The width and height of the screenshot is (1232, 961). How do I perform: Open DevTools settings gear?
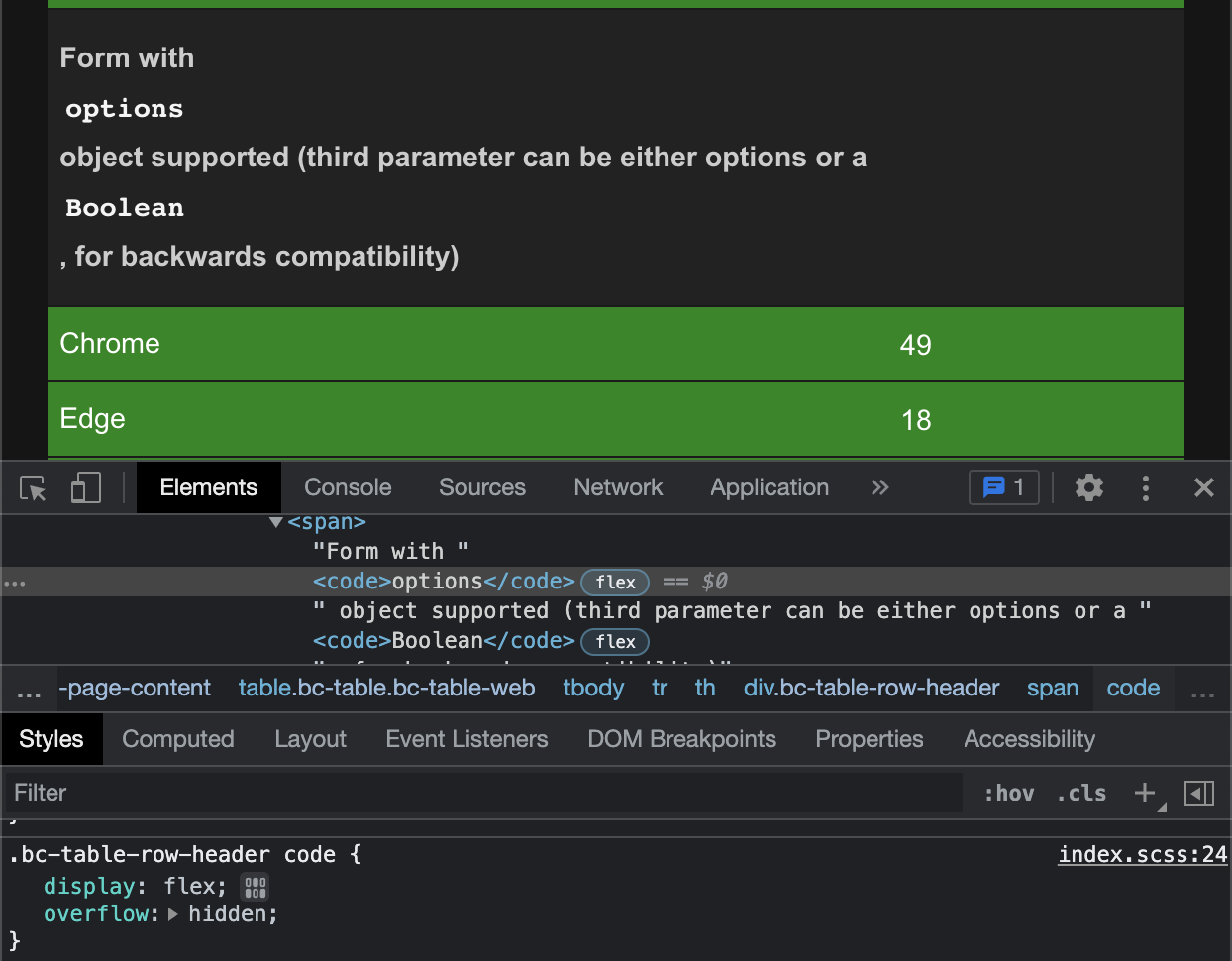click(1089, 487)
